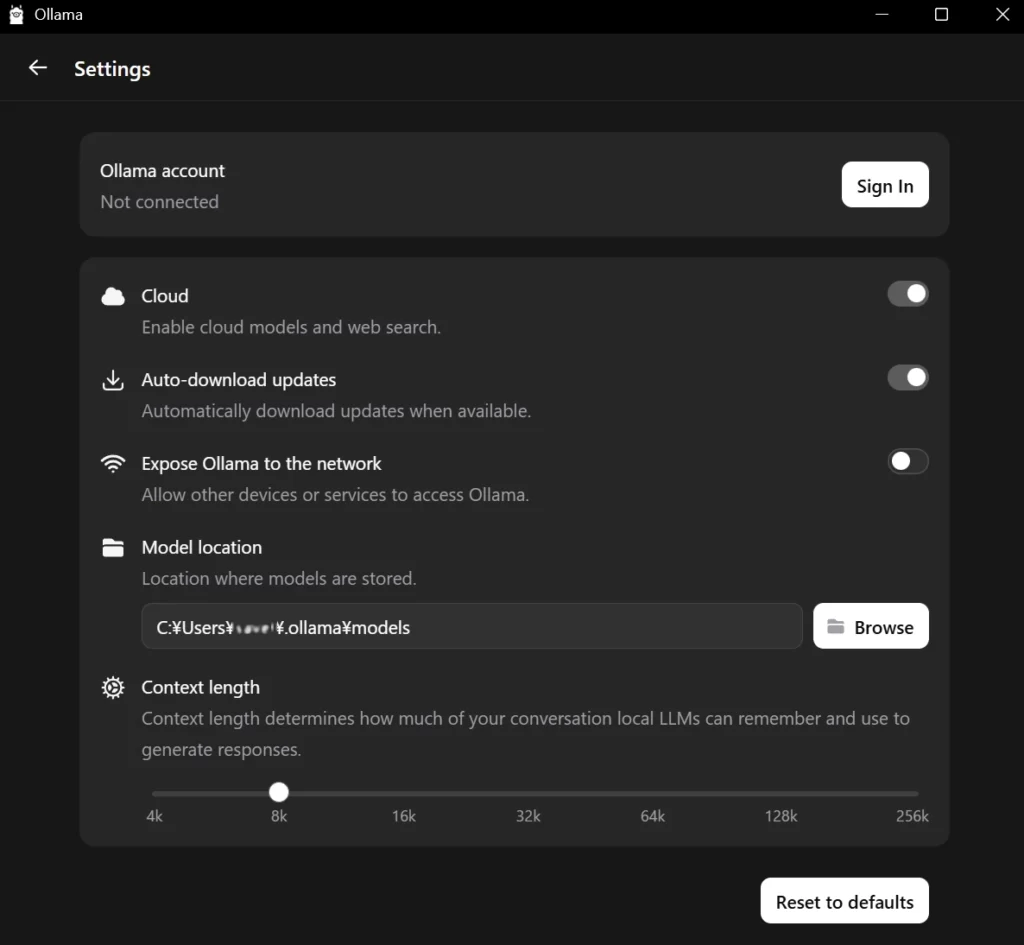Enable Expose Ollama to the network toggle
Screen dimensions: 1024x945
point(907,461)
